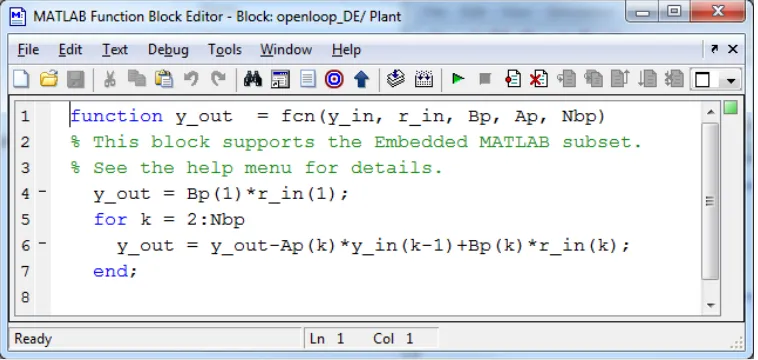Click the comment 'See the help menu for details.'
The height and width of the screenshot is (360, 758).
(268, 168)
